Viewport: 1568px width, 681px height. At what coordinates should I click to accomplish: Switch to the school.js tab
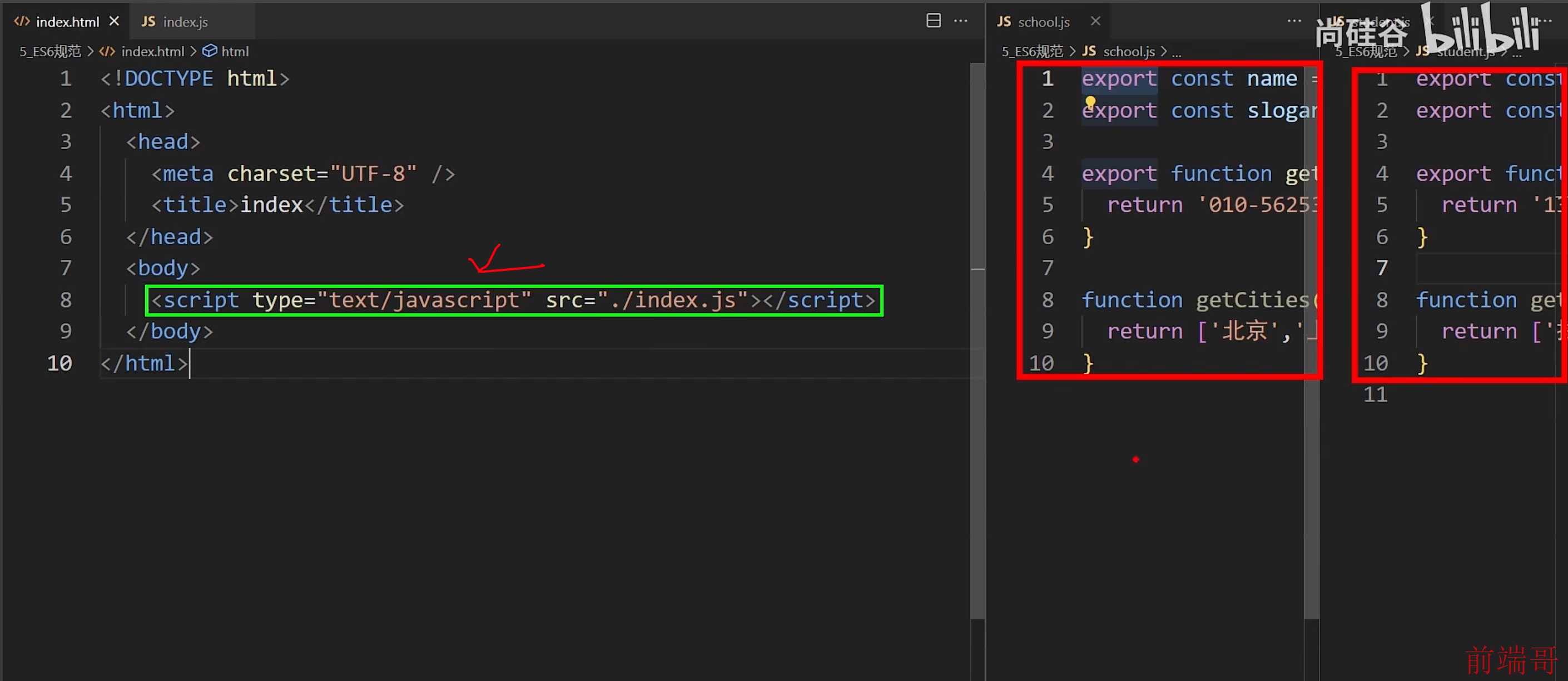[1043, 21]
